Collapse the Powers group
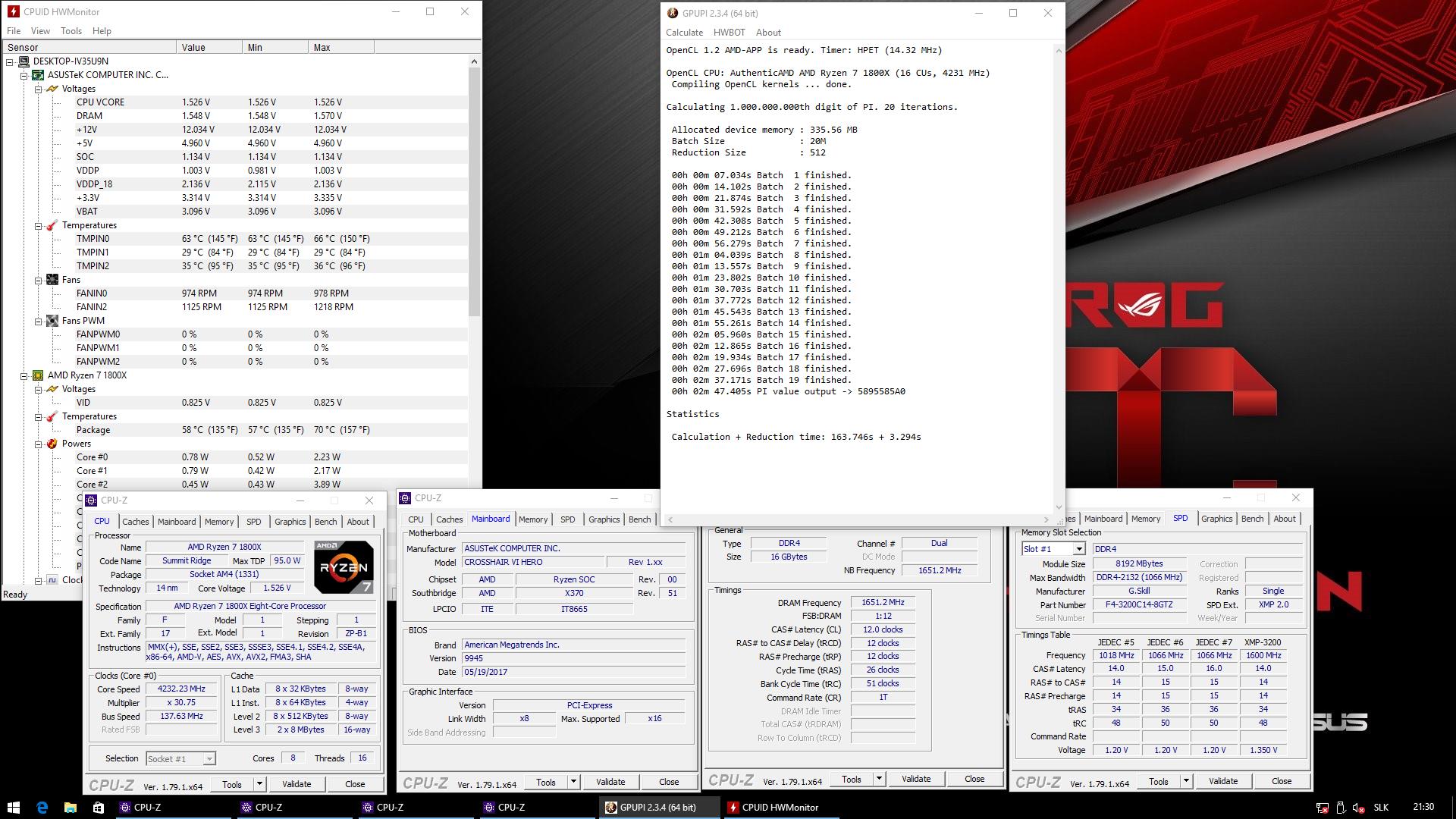The width and height of the screenshot is (1456, 819). 38,444
